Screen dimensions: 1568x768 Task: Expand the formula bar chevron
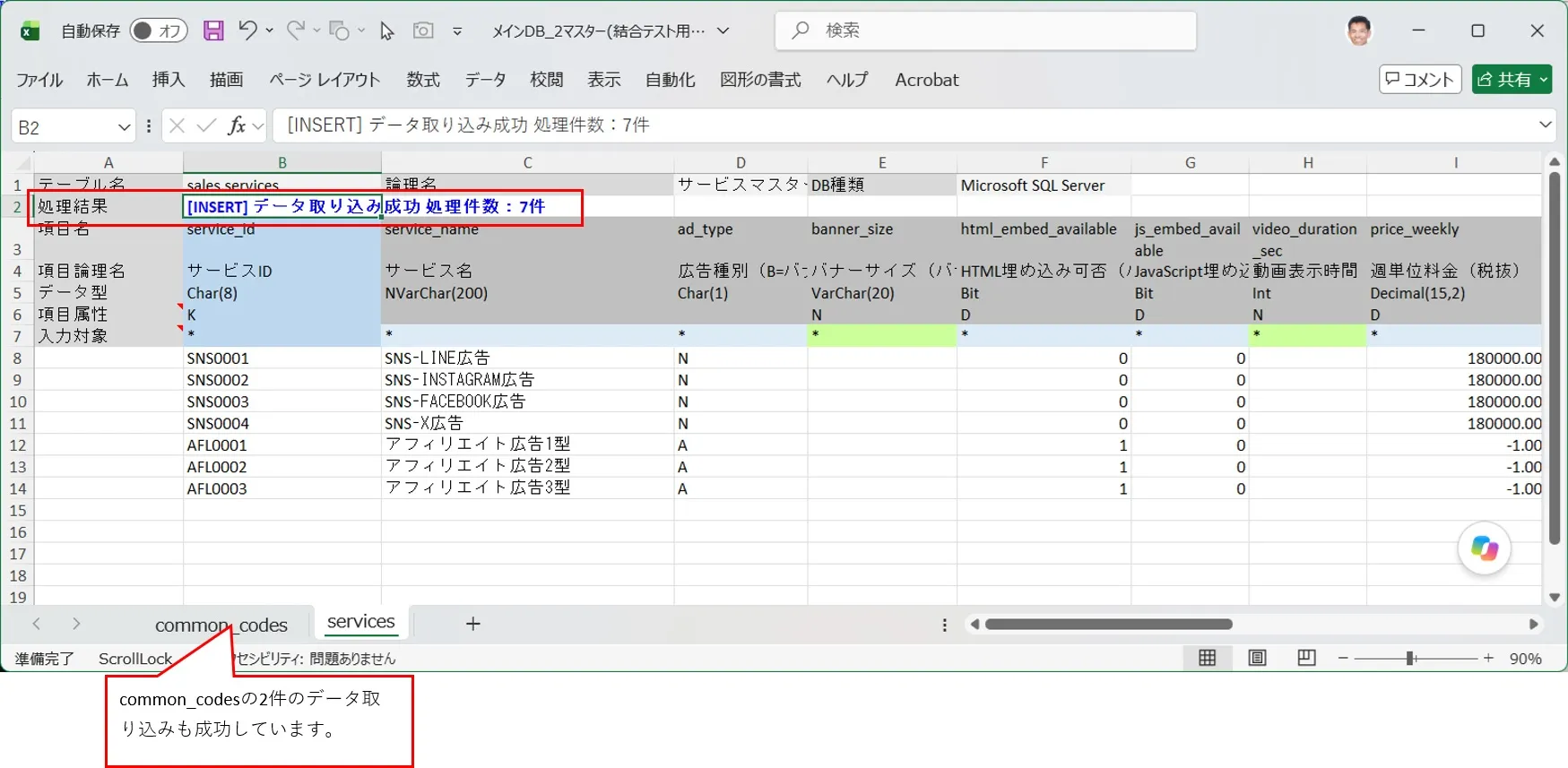pyautogui.click(x=1545, y=125)
